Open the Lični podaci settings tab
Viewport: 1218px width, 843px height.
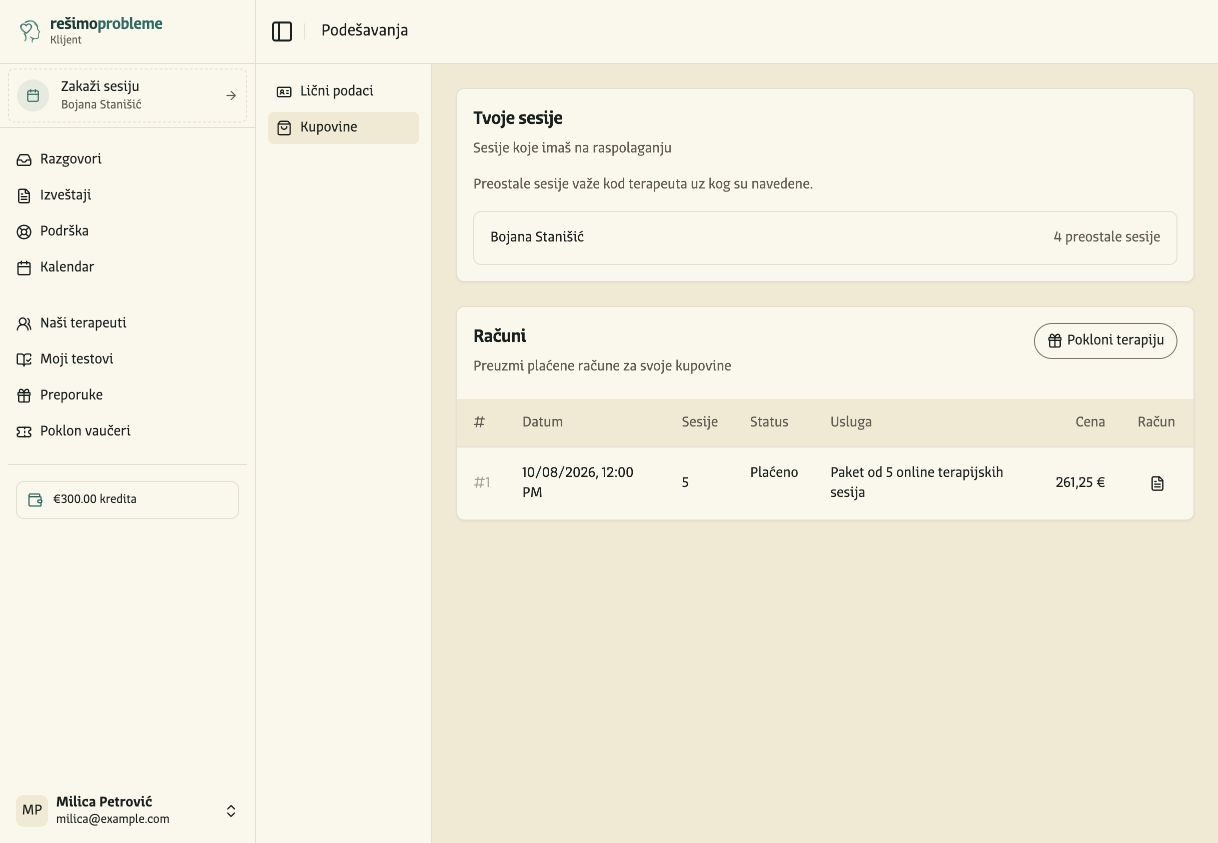point(343,91)
